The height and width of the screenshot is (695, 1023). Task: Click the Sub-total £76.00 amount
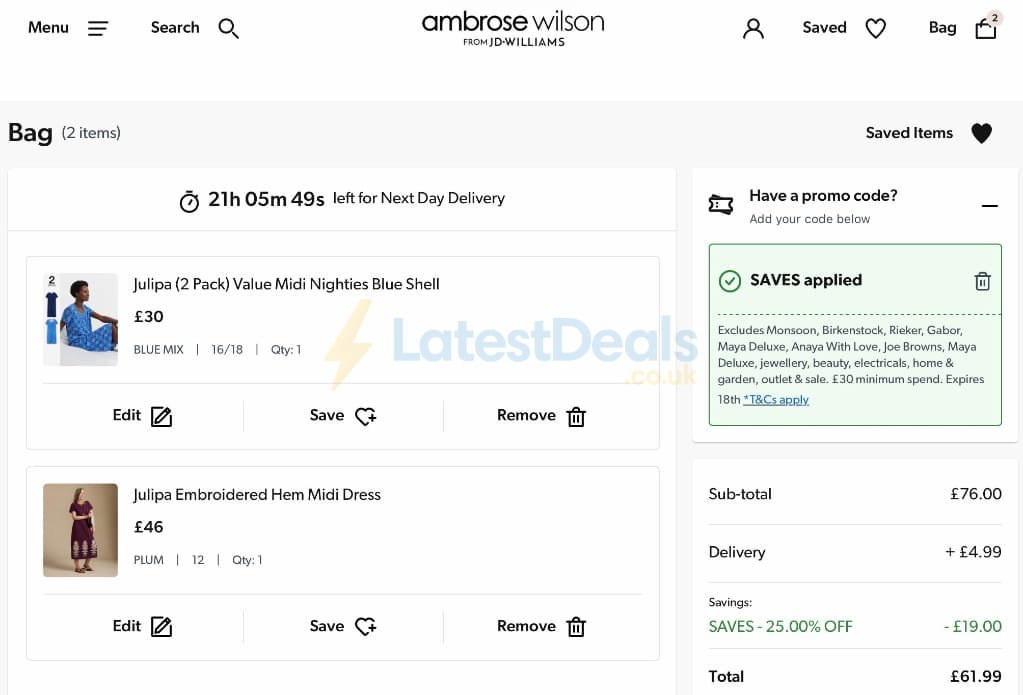(975, 494)
